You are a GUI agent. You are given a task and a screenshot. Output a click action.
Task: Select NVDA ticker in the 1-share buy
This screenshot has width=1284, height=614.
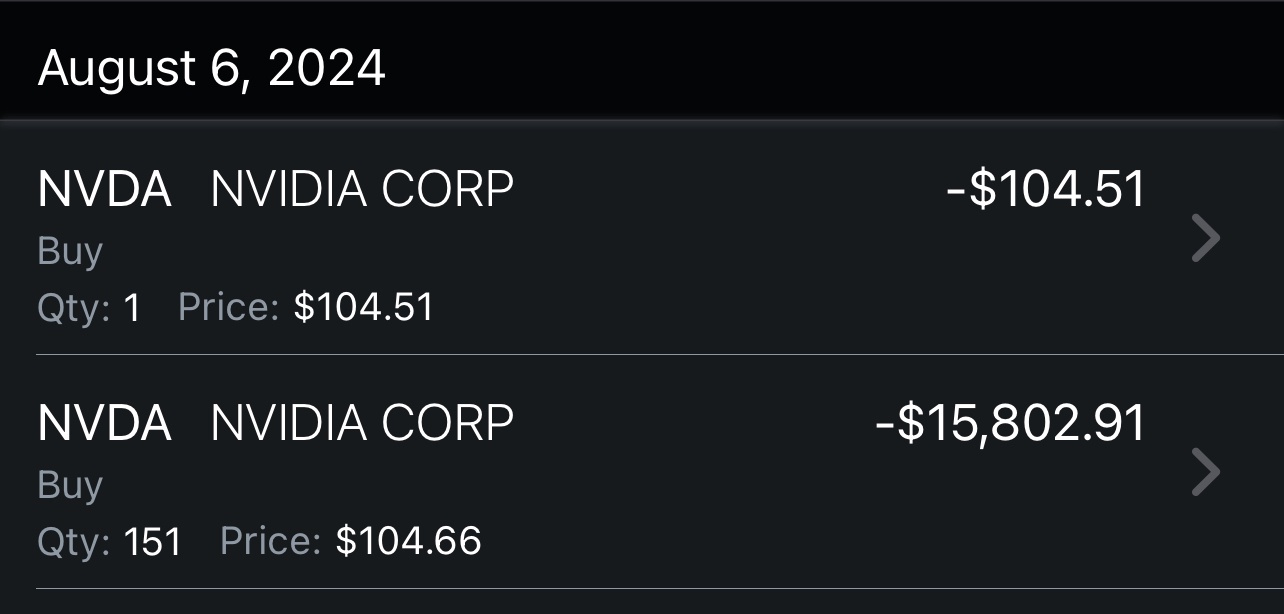point(104,189)
